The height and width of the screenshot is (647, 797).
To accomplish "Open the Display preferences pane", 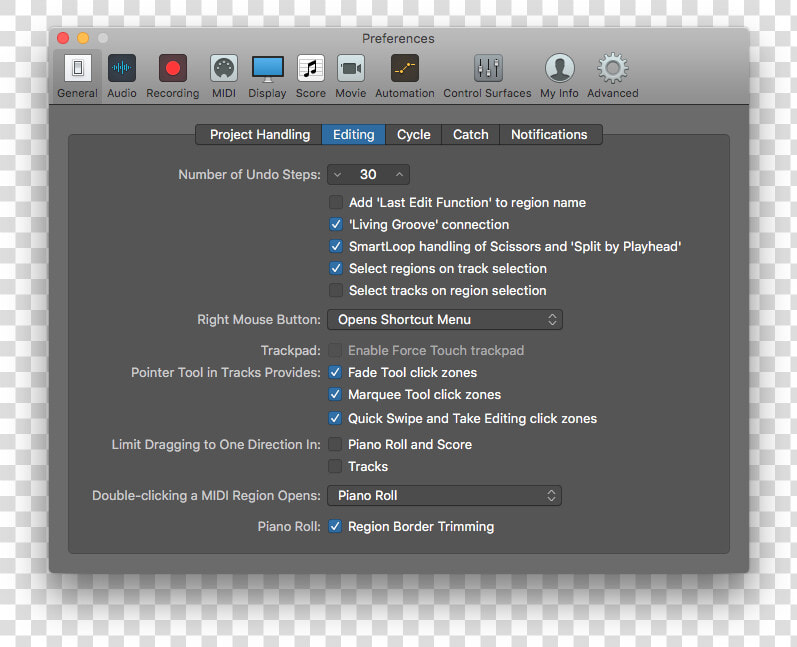I will click(267, 76).
